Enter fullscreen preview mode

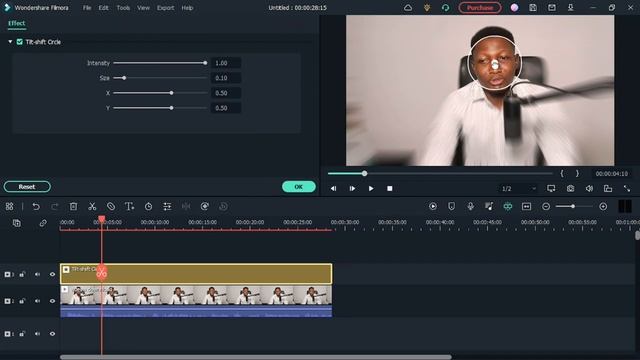pyautogui.click(x=627, y=188)
